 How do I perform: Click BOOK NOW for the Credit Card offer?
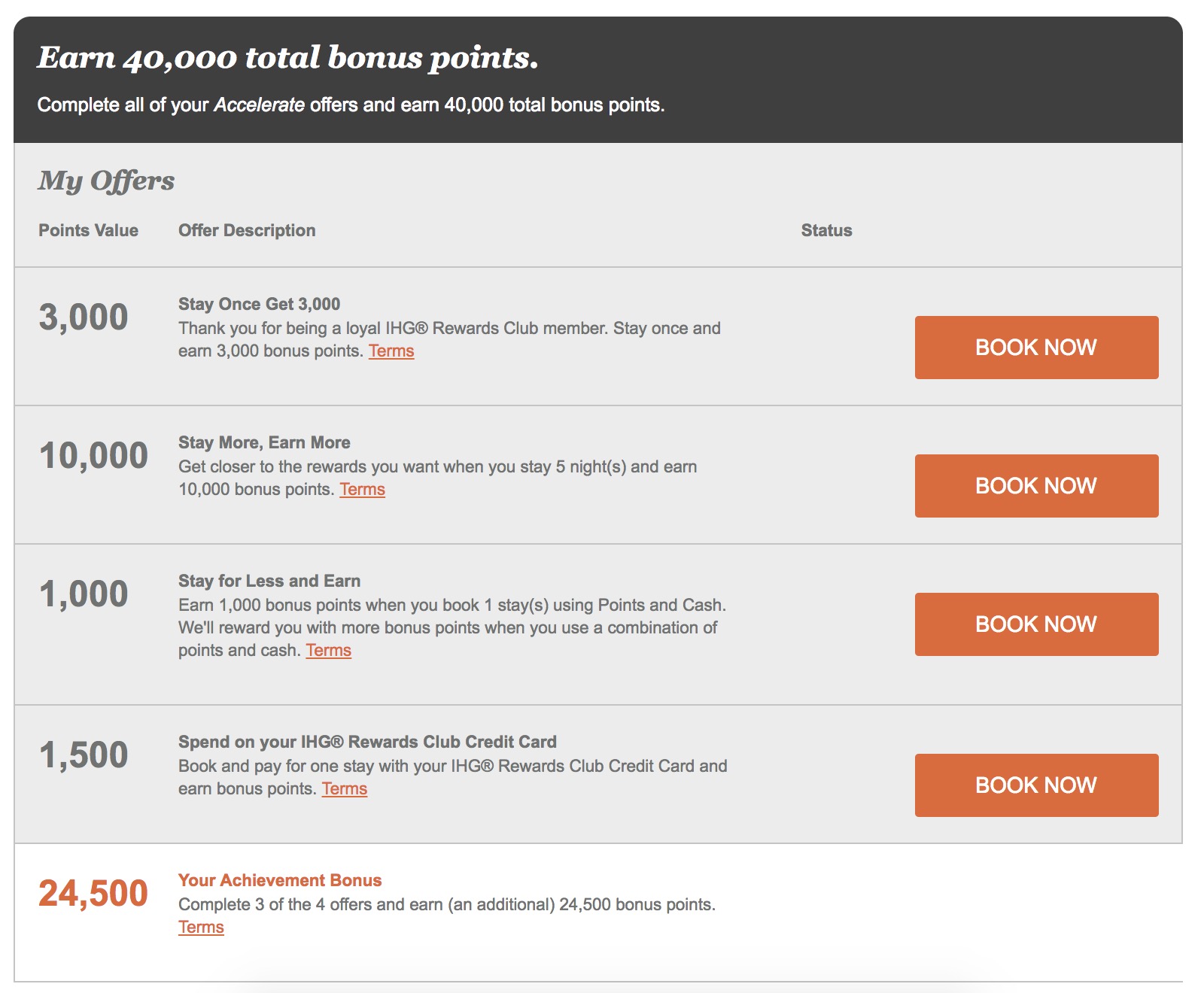[1036, 785]
